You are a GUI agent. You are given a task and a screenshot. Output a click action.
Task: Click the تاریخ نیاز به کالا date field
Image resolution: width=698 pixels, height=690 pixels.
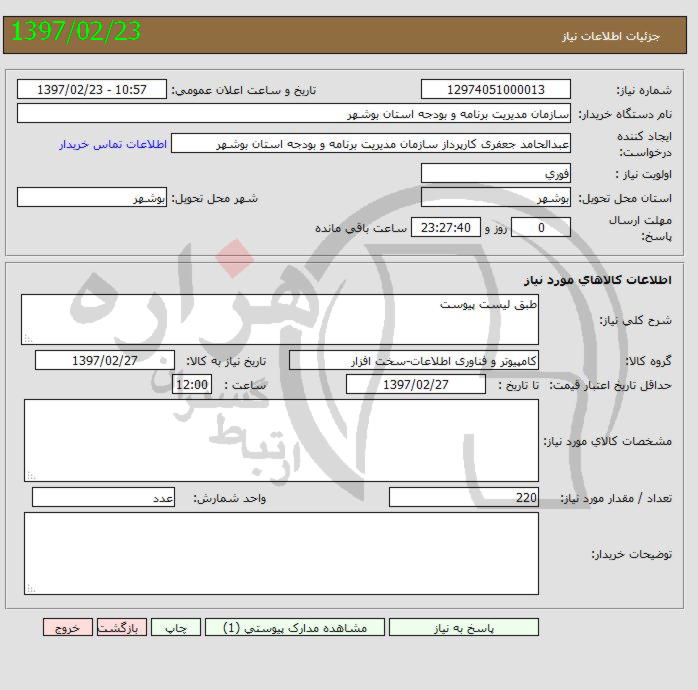coord(105,360)
